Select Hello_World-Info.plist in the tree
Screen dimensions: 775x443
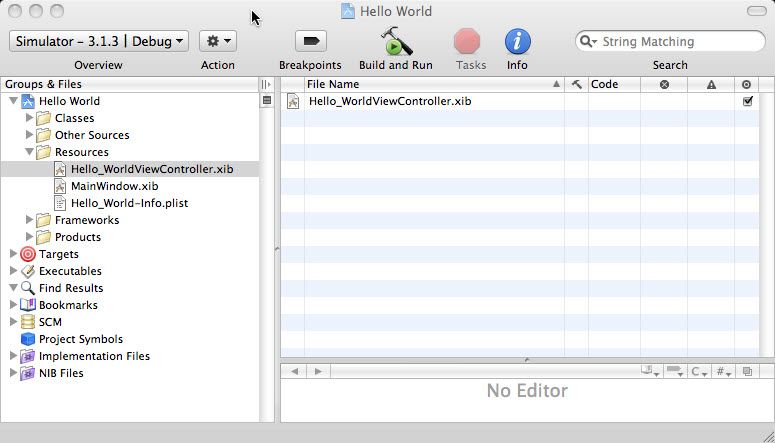pos(129,203)
